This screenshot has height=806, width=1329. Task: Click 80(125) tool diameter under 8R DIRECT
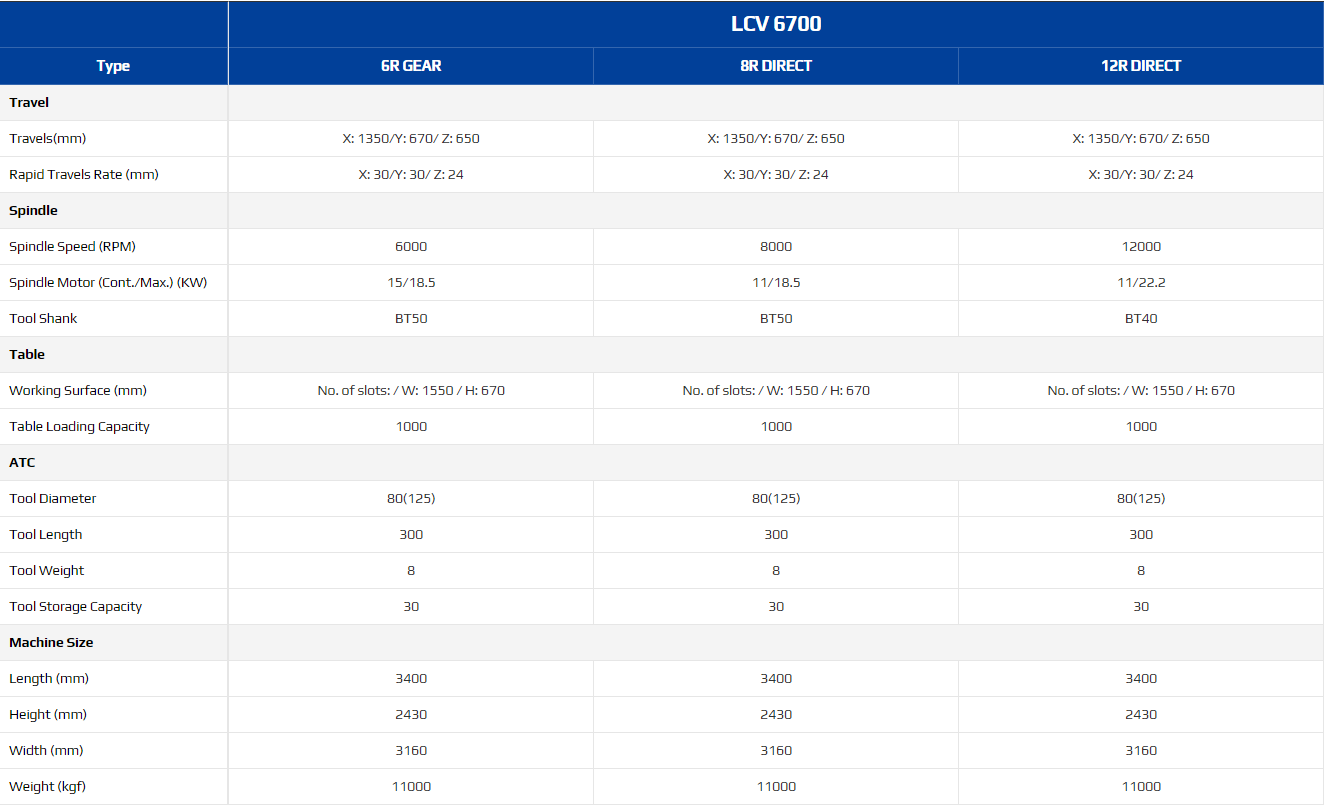[776, 498]
